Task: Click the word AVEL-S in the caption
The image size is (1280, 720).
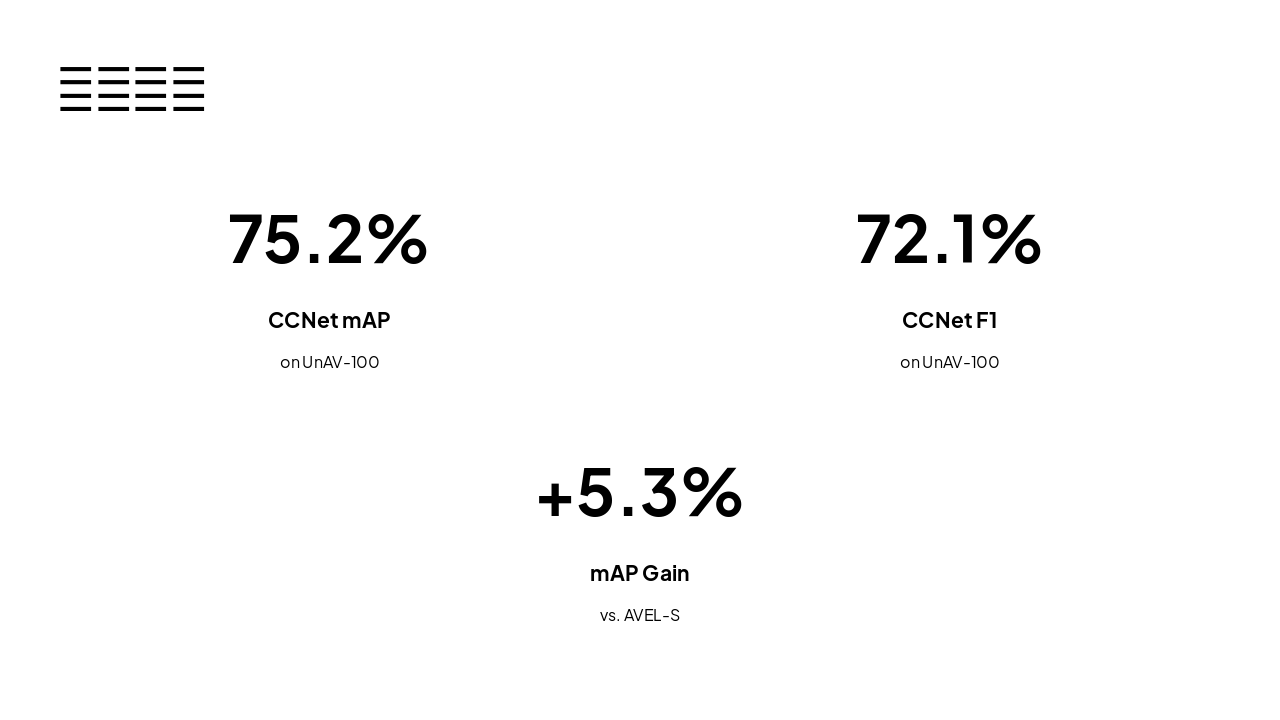Action: 652,615
